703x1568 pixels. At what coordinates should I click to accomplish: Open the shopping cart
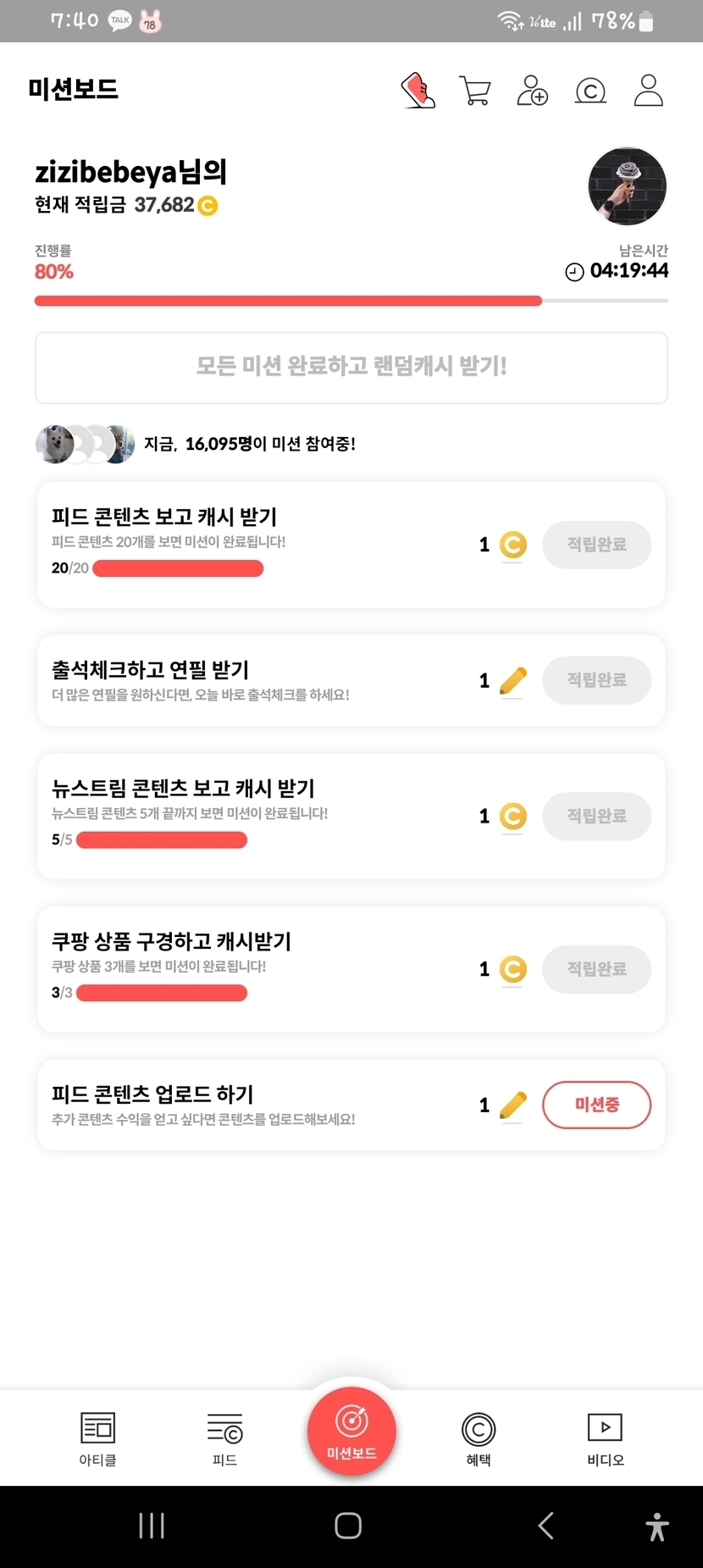(x=475, y=90)
